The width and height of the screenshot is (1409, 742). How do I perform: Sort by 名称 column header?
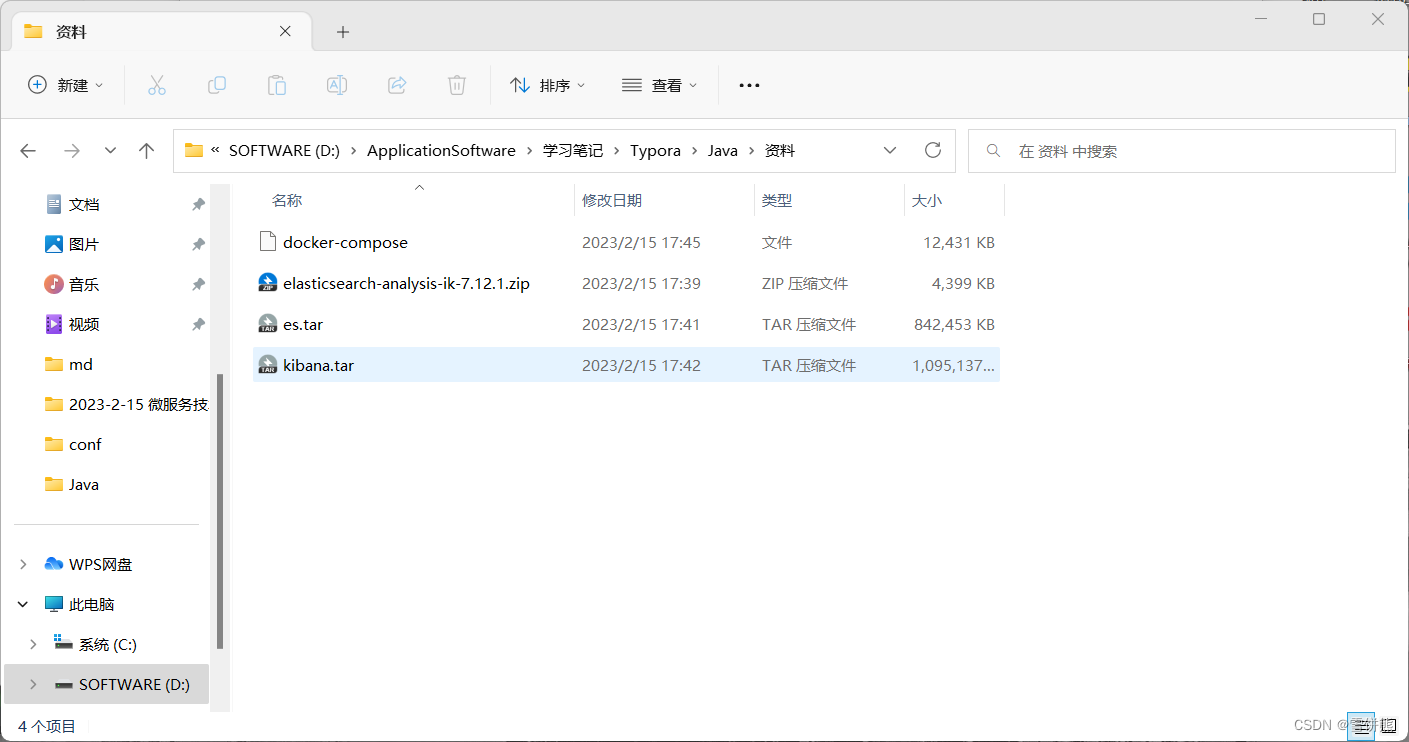287,200
